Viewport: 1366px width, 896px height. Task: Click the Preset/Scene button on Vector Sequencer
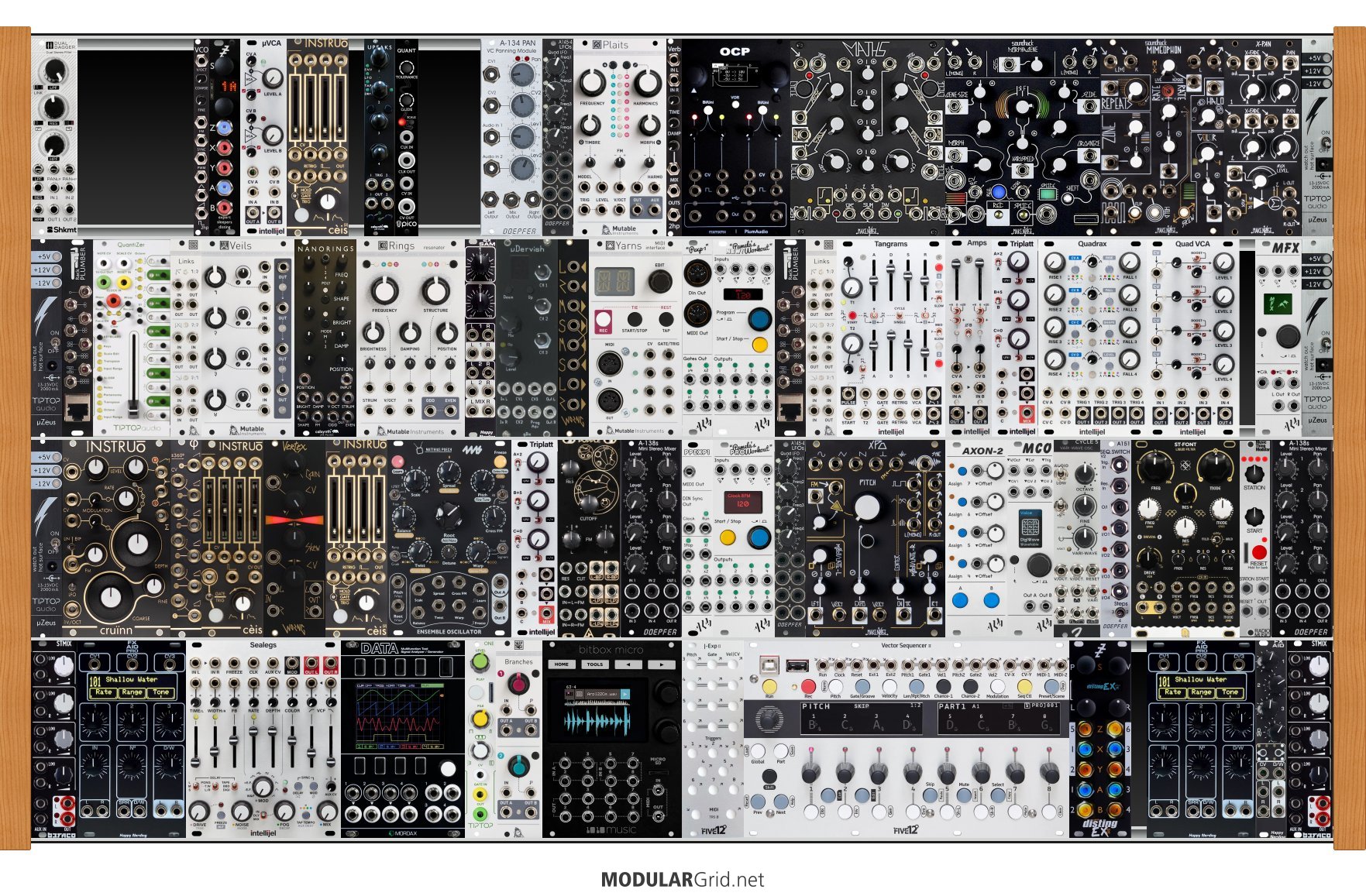1051,686
